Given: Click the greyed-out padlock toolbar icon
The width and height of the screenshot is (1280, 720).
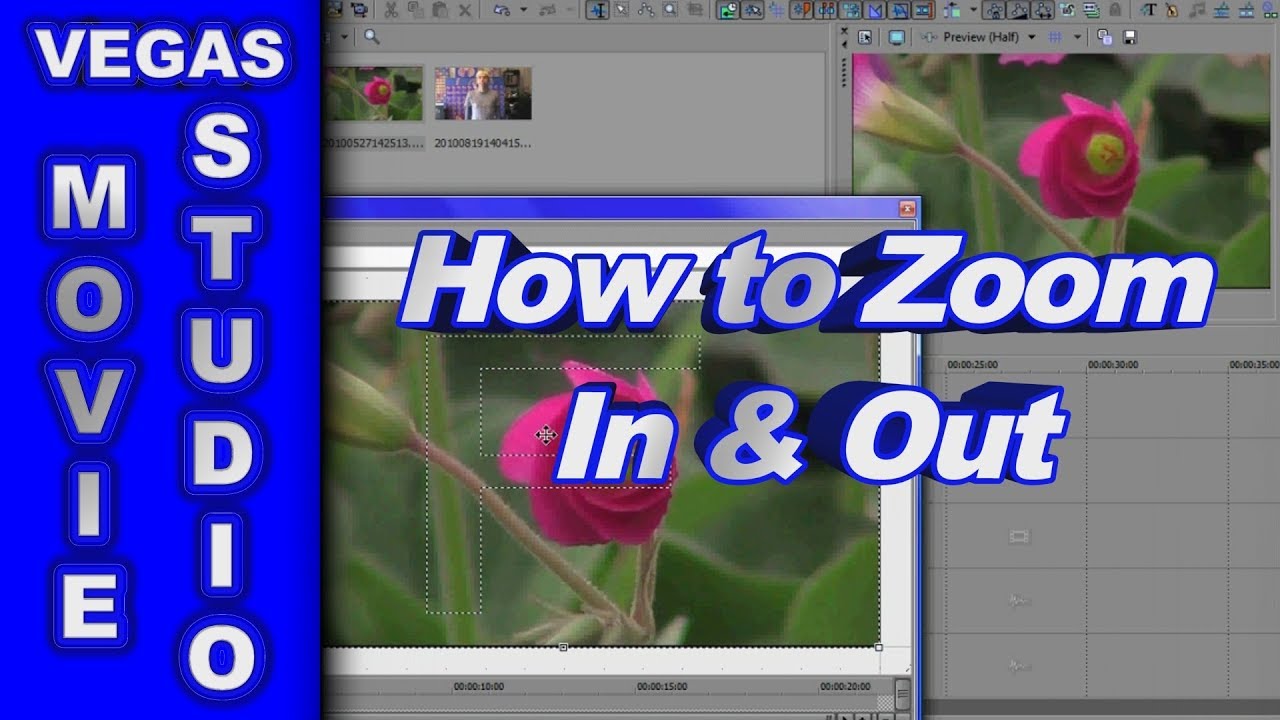Looking at the screenshot, I should (1115, 10).
